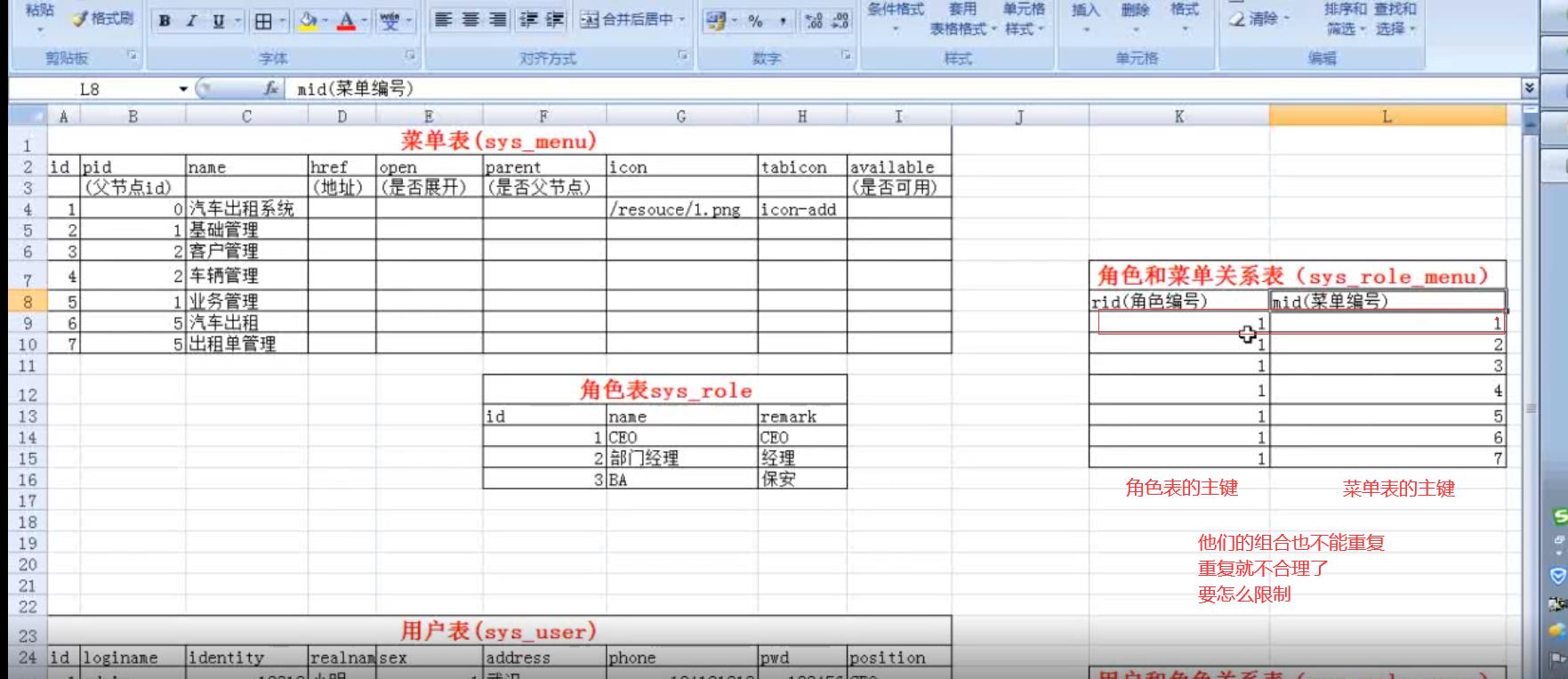Center text horizontally in the alignment group
Viewport: 1568px width, 679px height.
(470, 20)
